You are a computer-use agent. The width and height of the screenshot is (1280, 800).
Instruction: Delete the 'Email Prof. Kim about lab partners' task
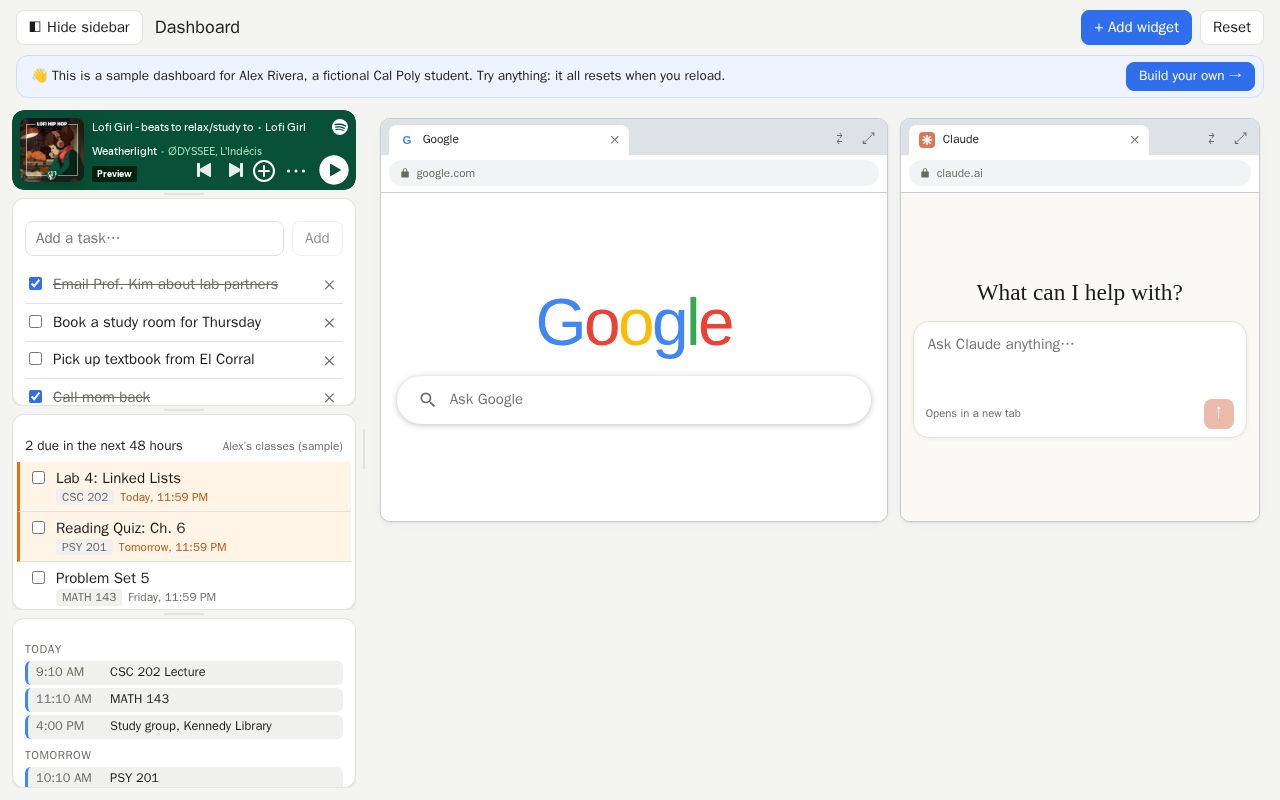329,285
